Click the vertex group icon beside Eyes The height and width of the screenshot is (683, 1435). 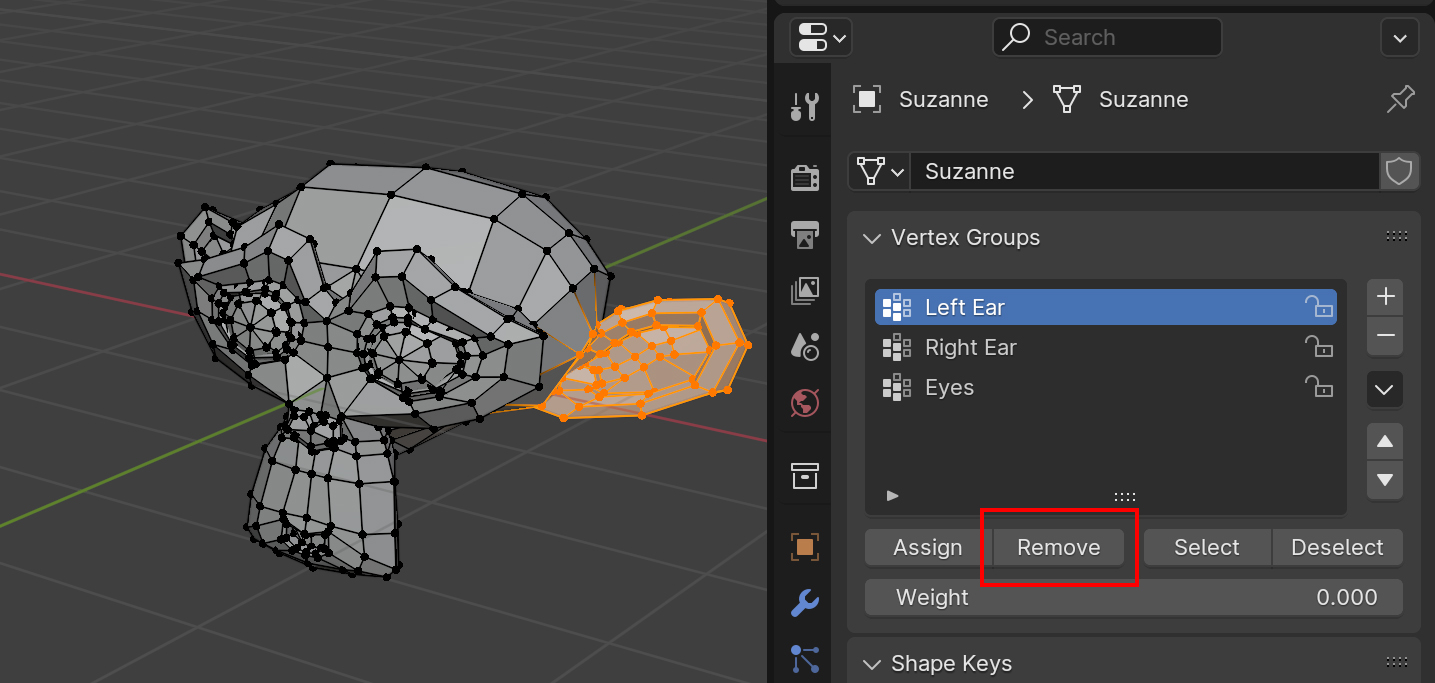click(897, 387)
